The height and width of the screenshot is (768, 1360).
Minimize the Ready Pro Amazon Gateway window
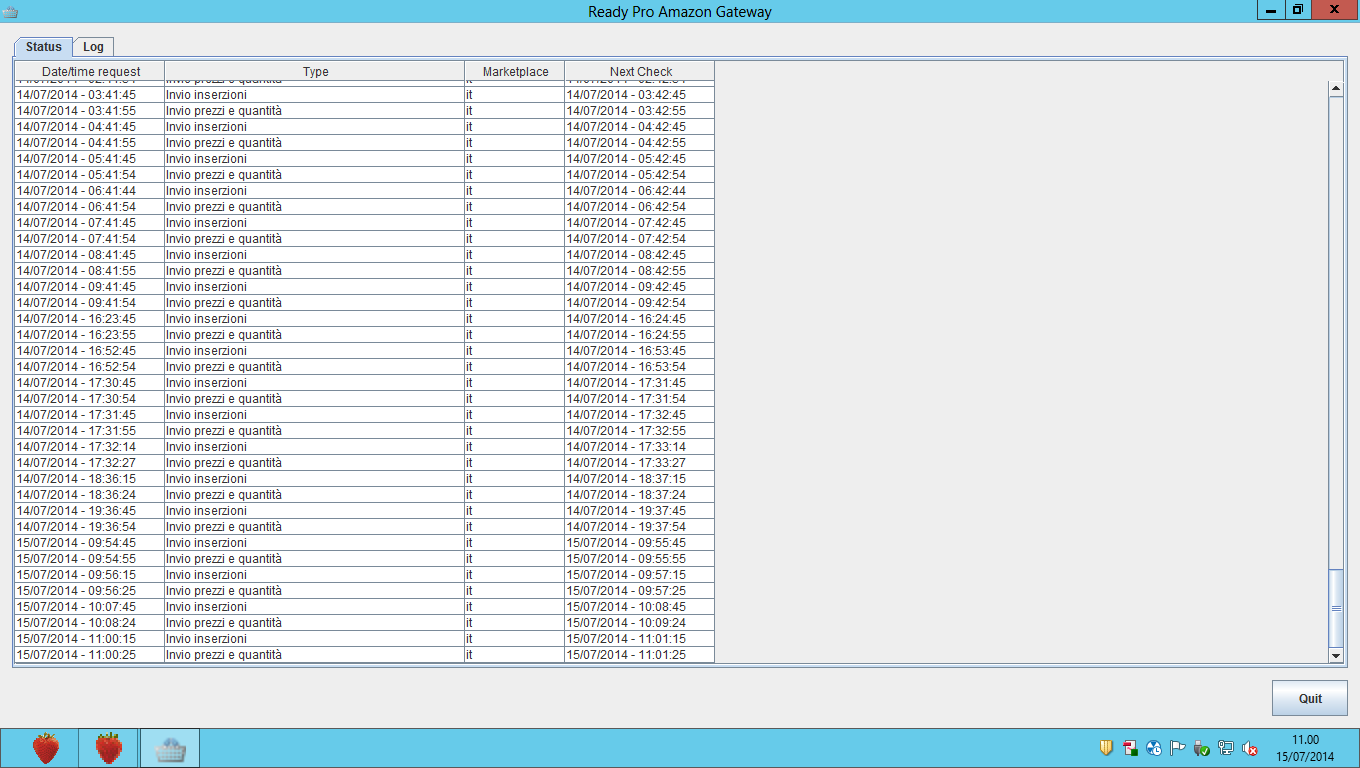[1270, 9]
